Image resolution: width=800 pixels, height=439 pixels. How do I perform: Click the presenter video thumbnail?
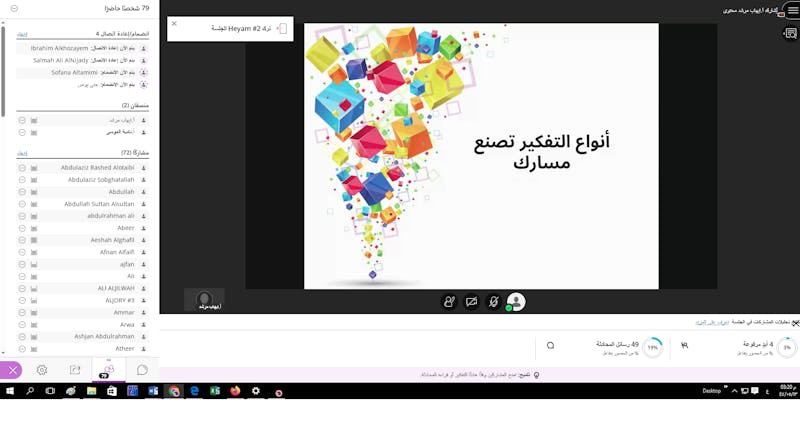point(204,299)
